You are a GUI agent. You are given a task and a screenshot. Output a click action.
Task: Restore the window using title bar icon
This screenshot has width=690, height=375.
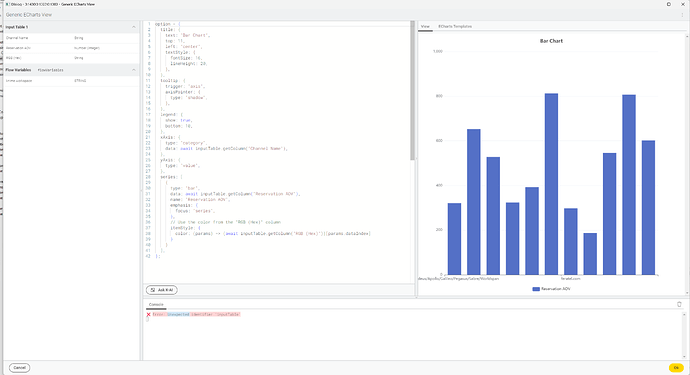[x=668, y=4]
